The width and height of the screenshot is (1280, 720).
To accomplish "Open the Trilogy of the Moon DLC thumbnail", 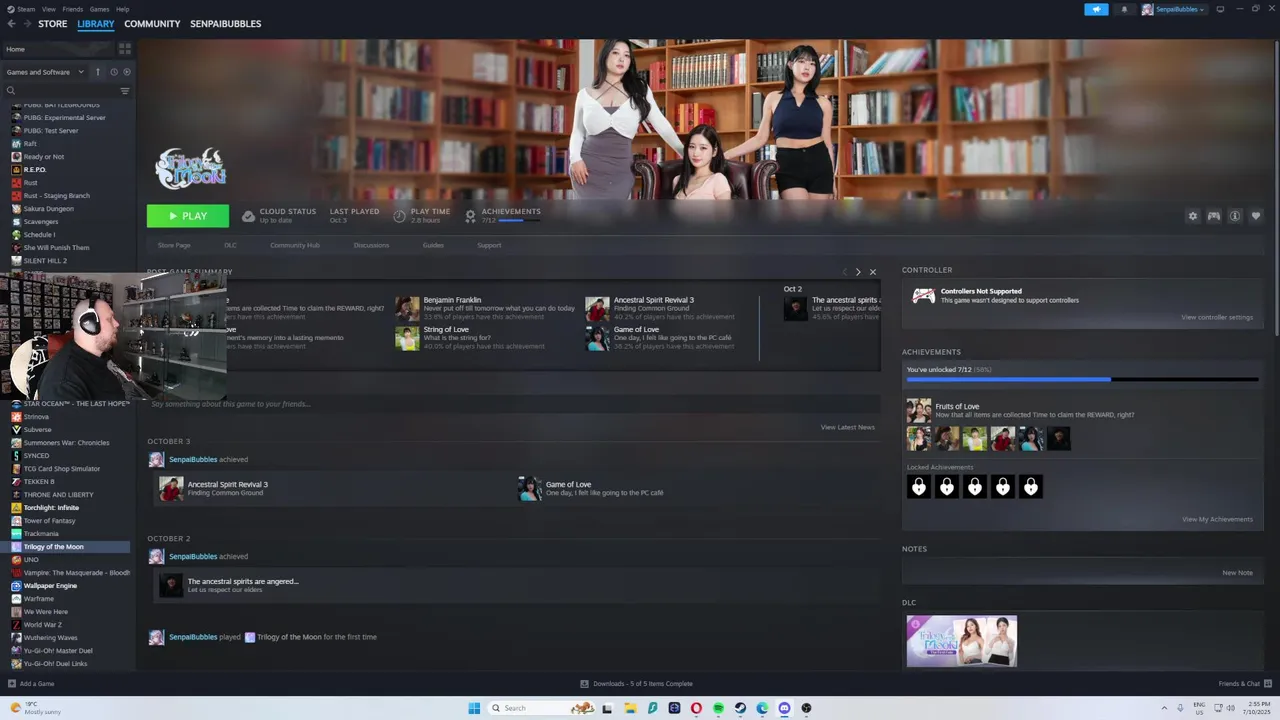I will 962,641.
